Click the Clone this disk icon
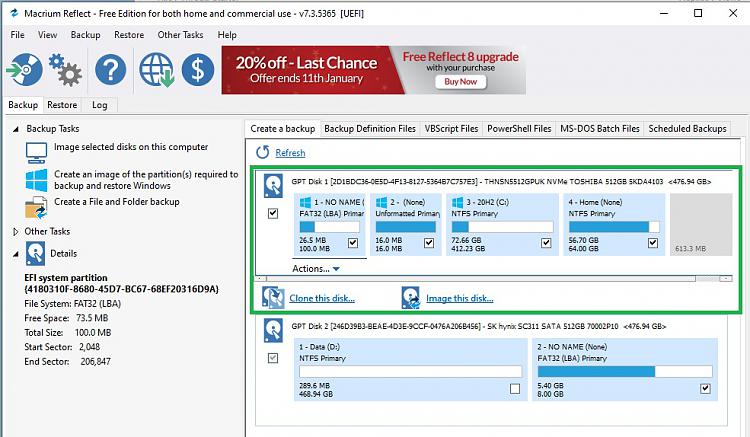 click(x=274, y=297)
